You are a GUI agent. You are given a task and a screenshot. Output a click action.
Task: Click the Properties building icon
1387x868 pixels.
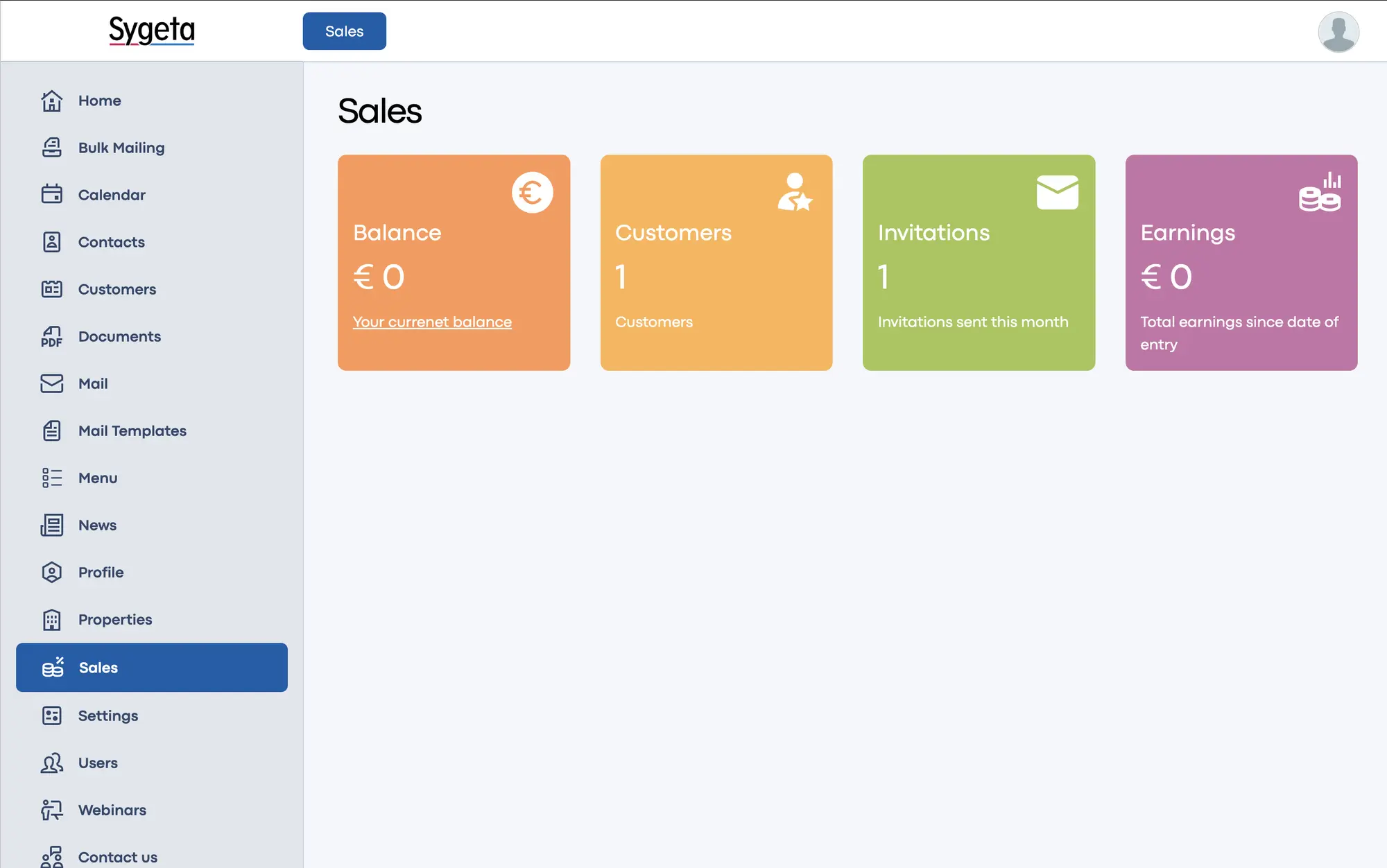[x=52, y=619]
